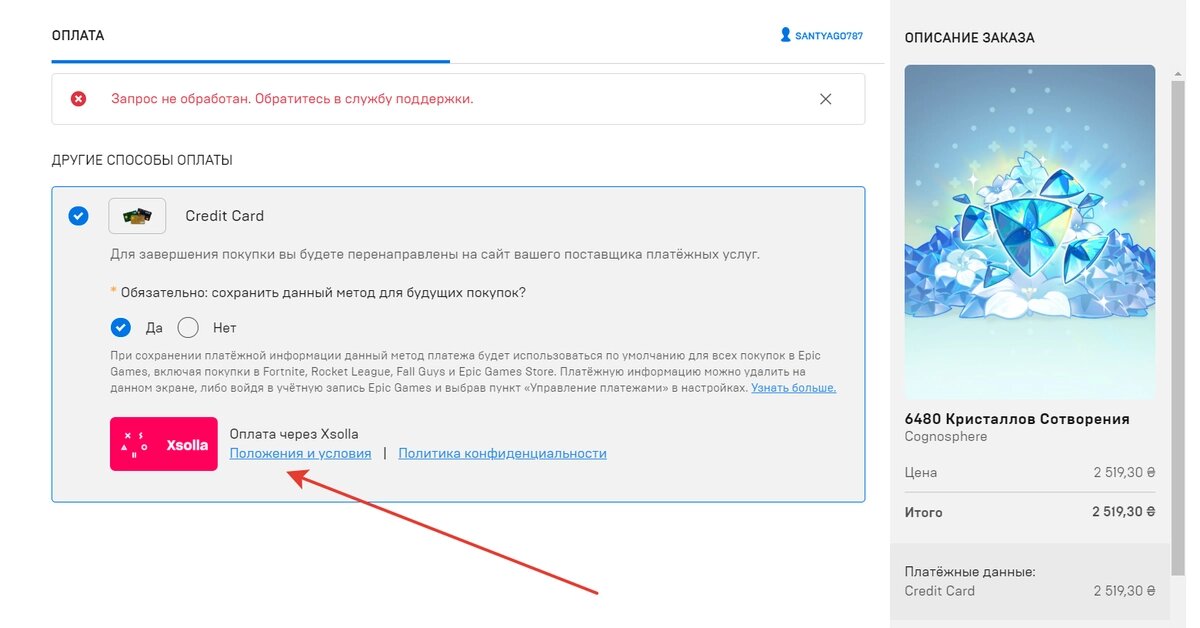Choose Да to save payment method

(121, 327)
